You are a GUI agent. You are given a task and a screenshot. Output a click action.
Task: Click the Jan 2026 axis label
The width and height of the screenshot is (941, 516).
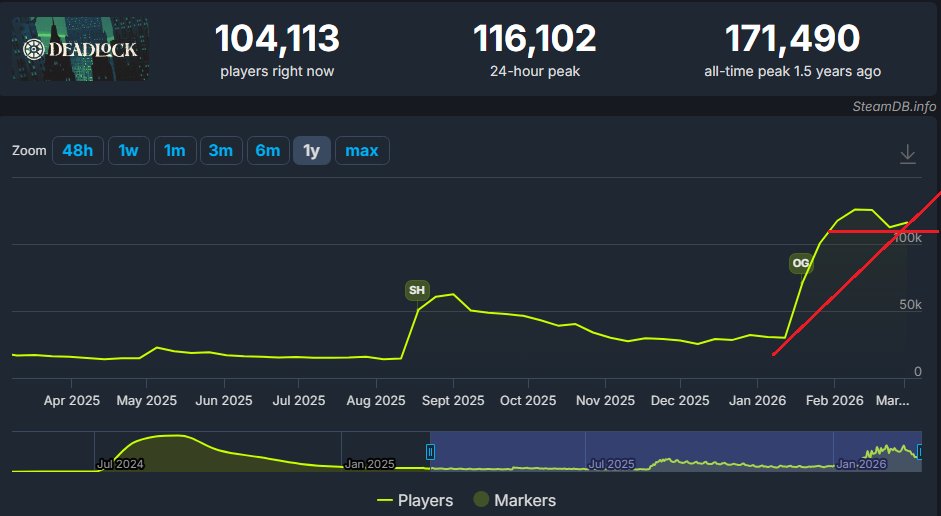click(x=757, y=400)
